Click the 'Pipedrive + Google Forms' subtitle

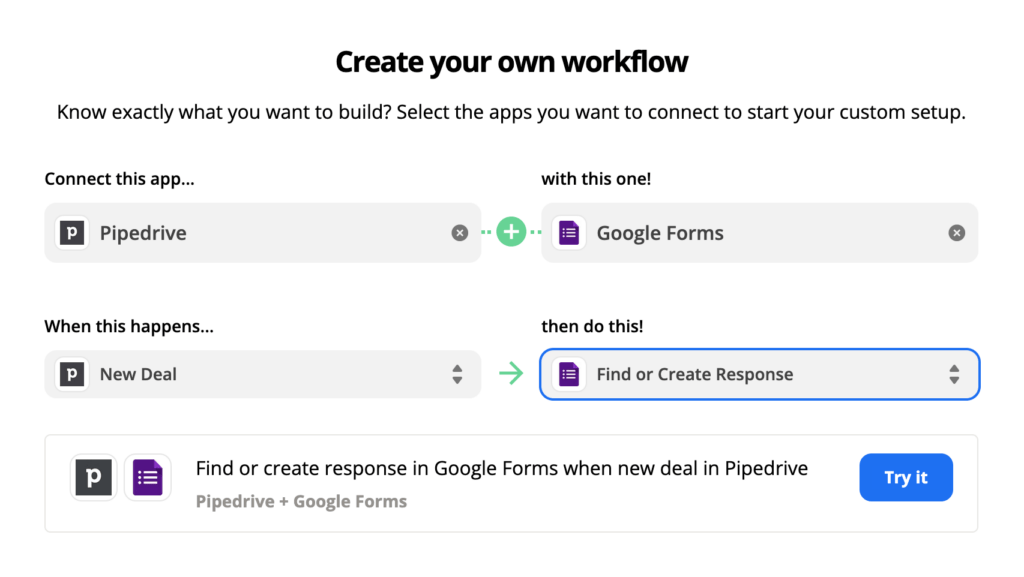(x=301, y=501)
